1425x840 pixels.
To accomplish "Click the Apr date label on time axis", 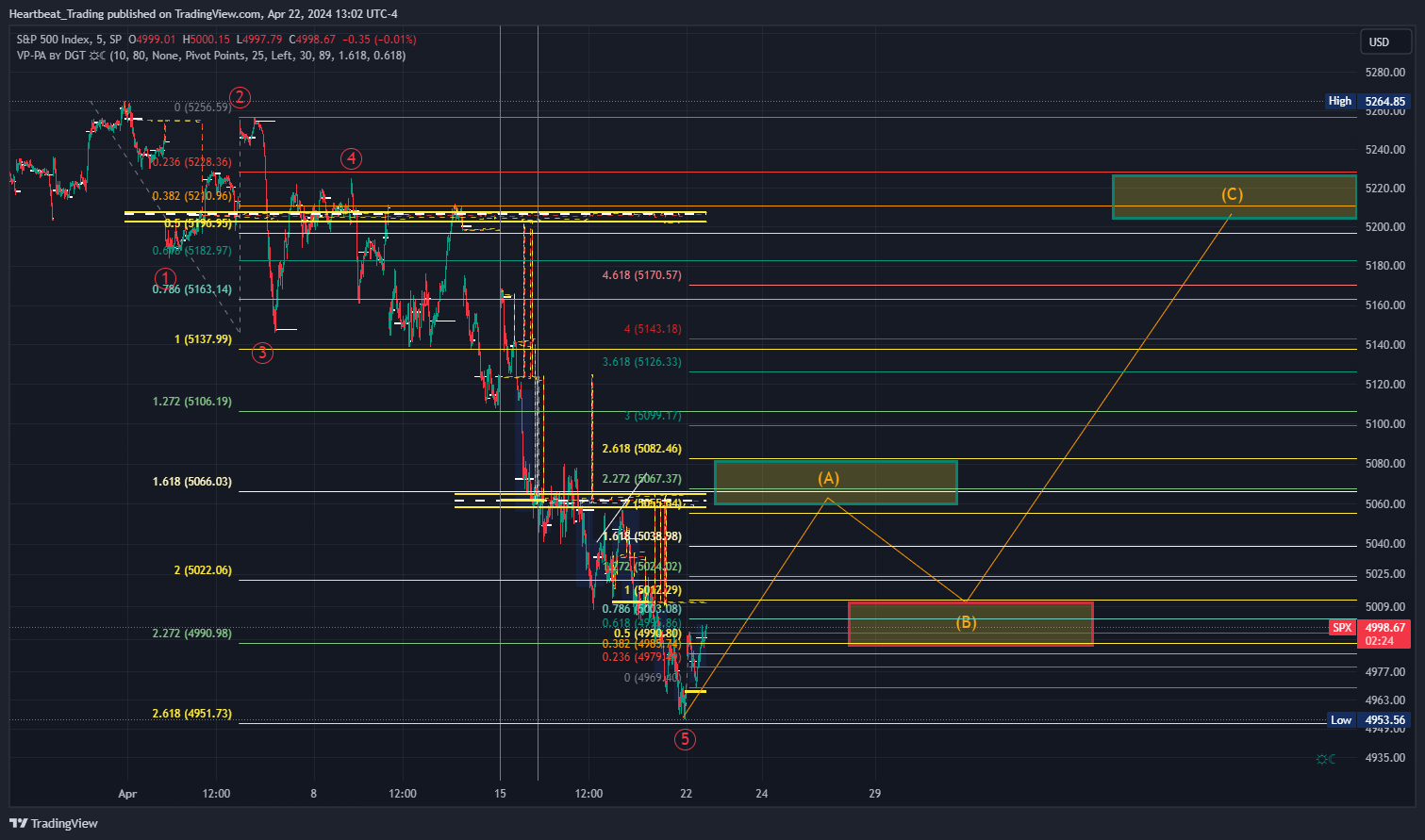I will (x=127, y=794).
